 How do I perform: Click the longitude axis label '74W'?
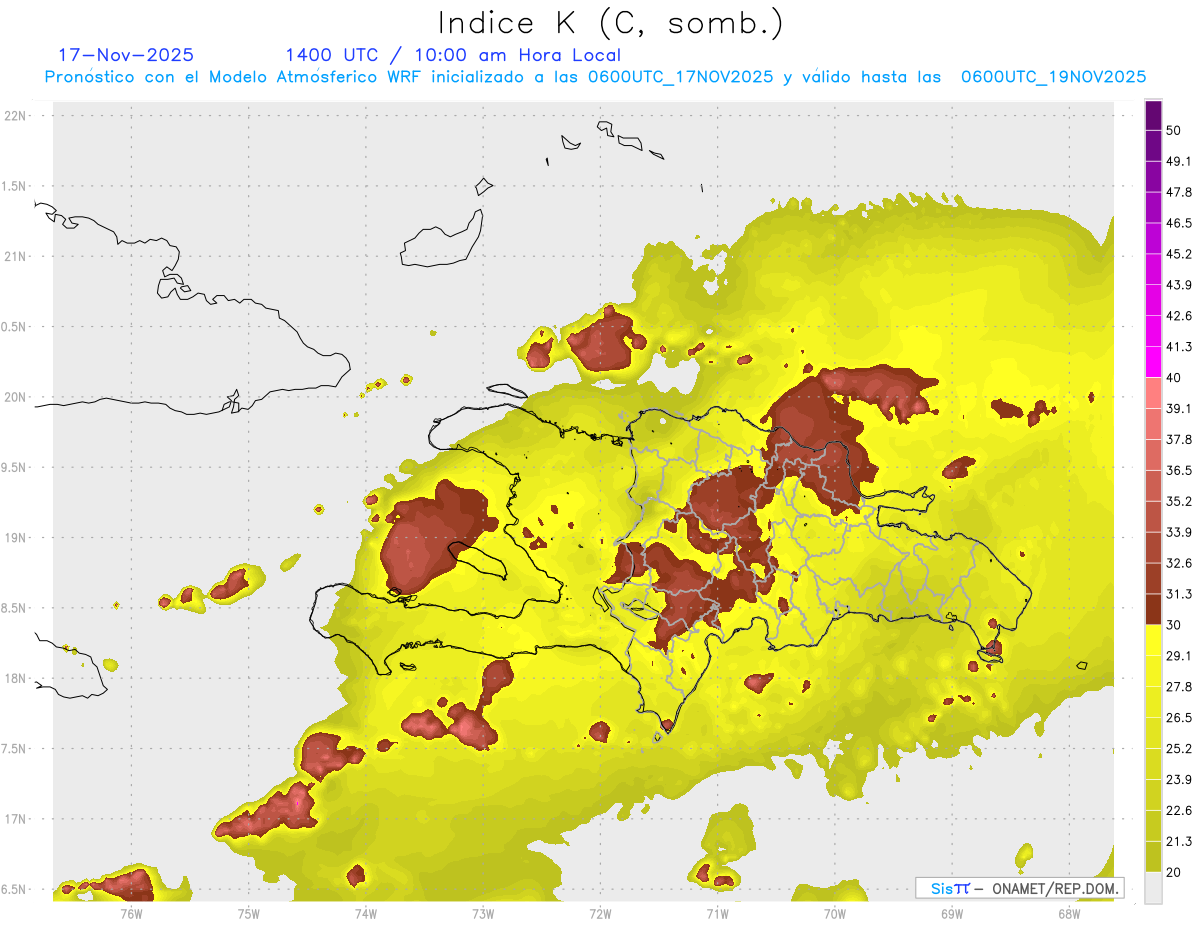click(366, 913)
